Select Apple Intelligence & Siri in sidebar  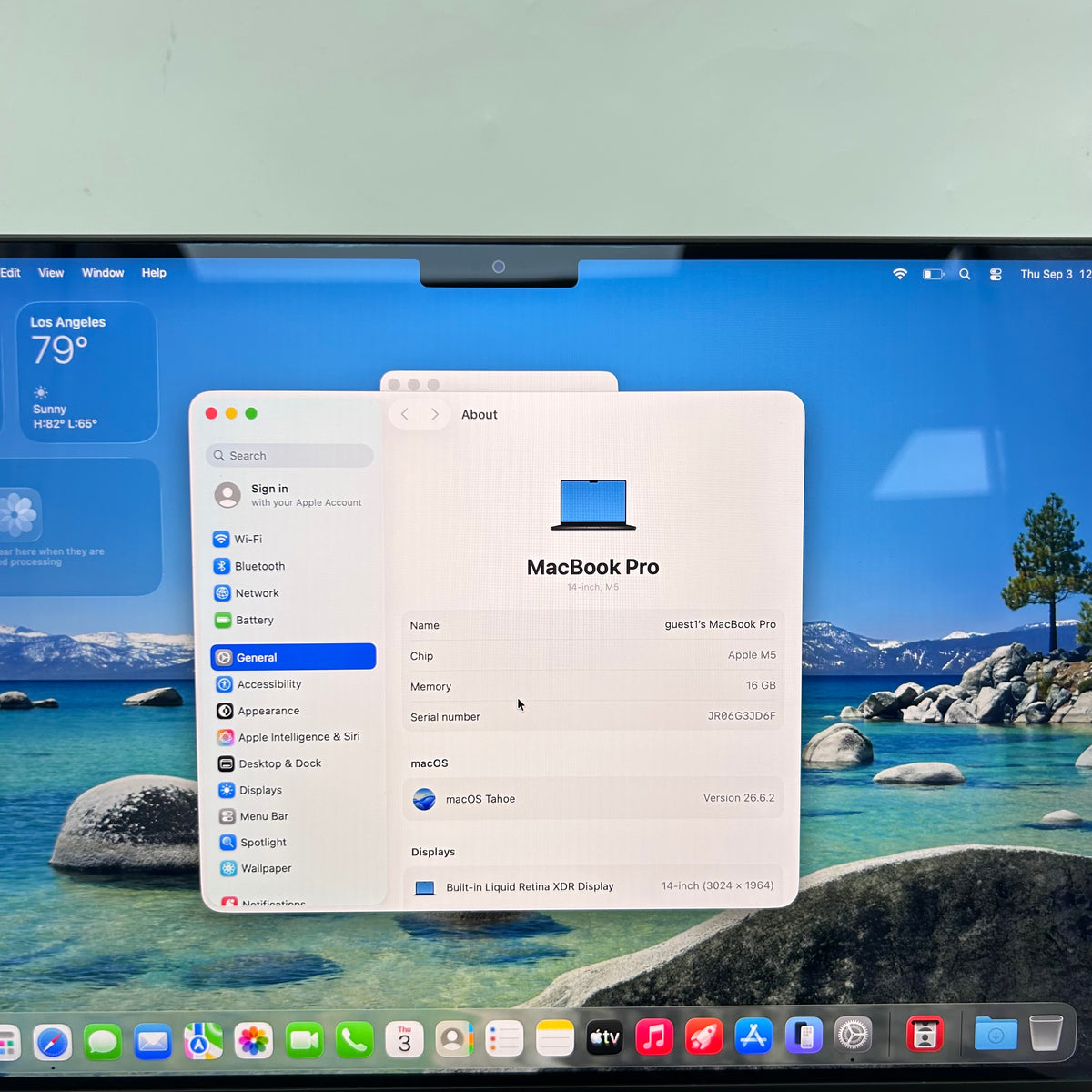(293, 737)
